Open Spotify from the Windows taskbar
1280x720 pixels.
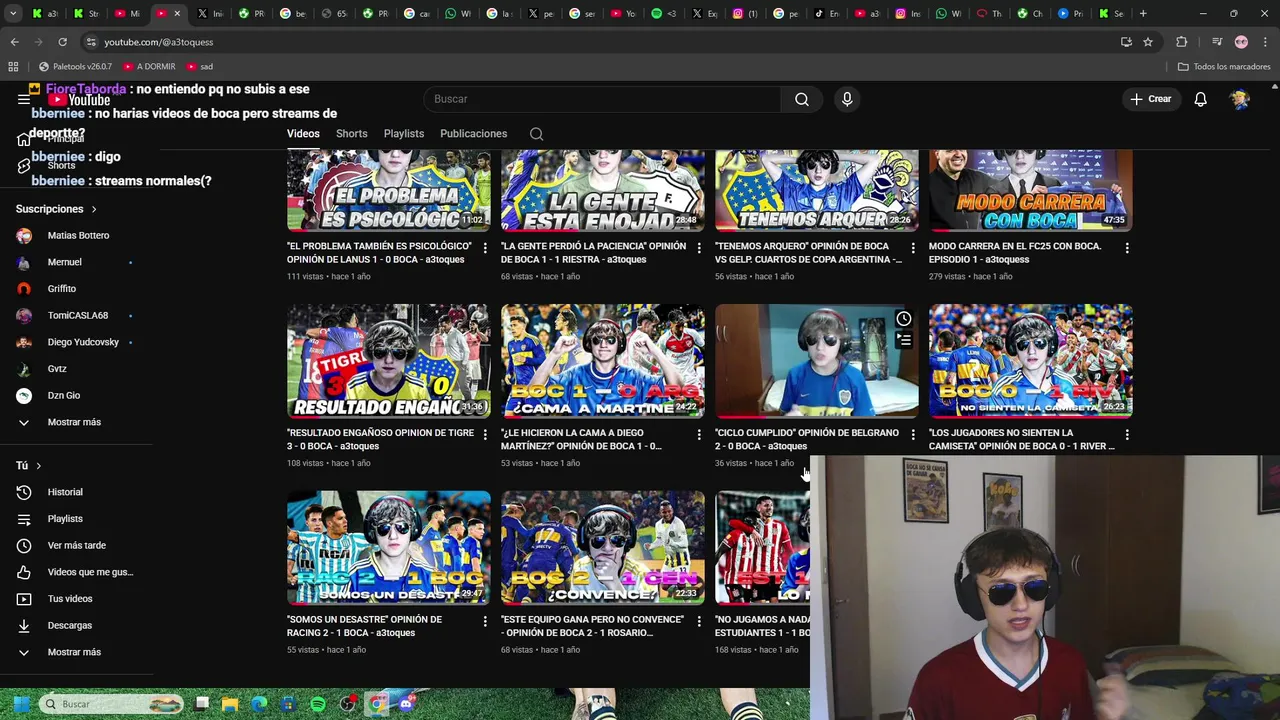pos(318,704)
